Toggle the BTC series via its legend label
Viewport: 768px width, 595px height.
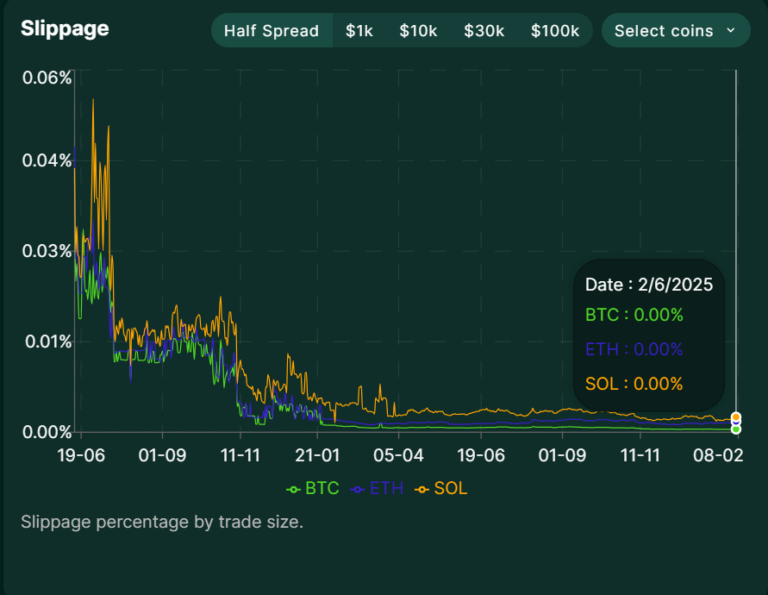322,489
